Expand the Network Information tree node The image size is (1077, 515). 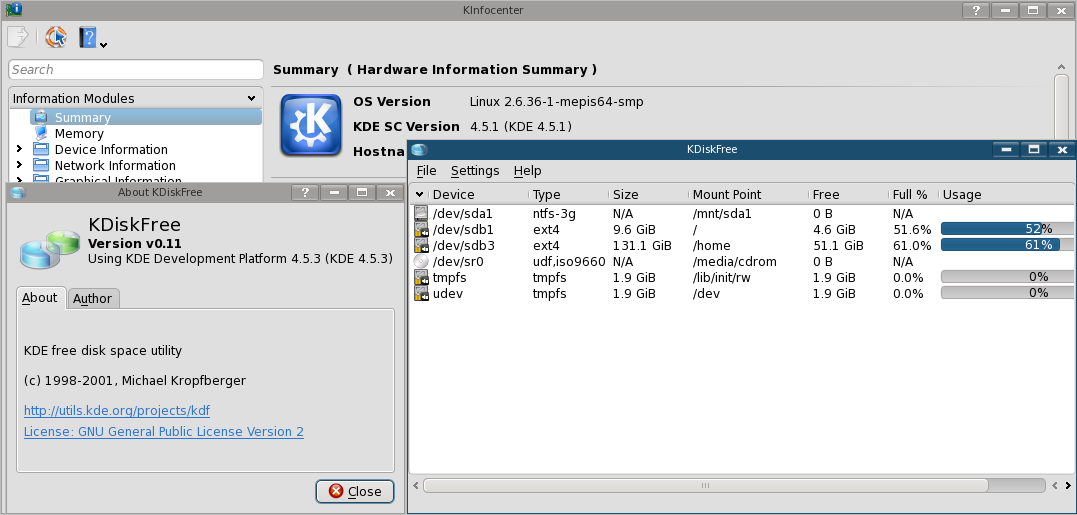(19, 165)
